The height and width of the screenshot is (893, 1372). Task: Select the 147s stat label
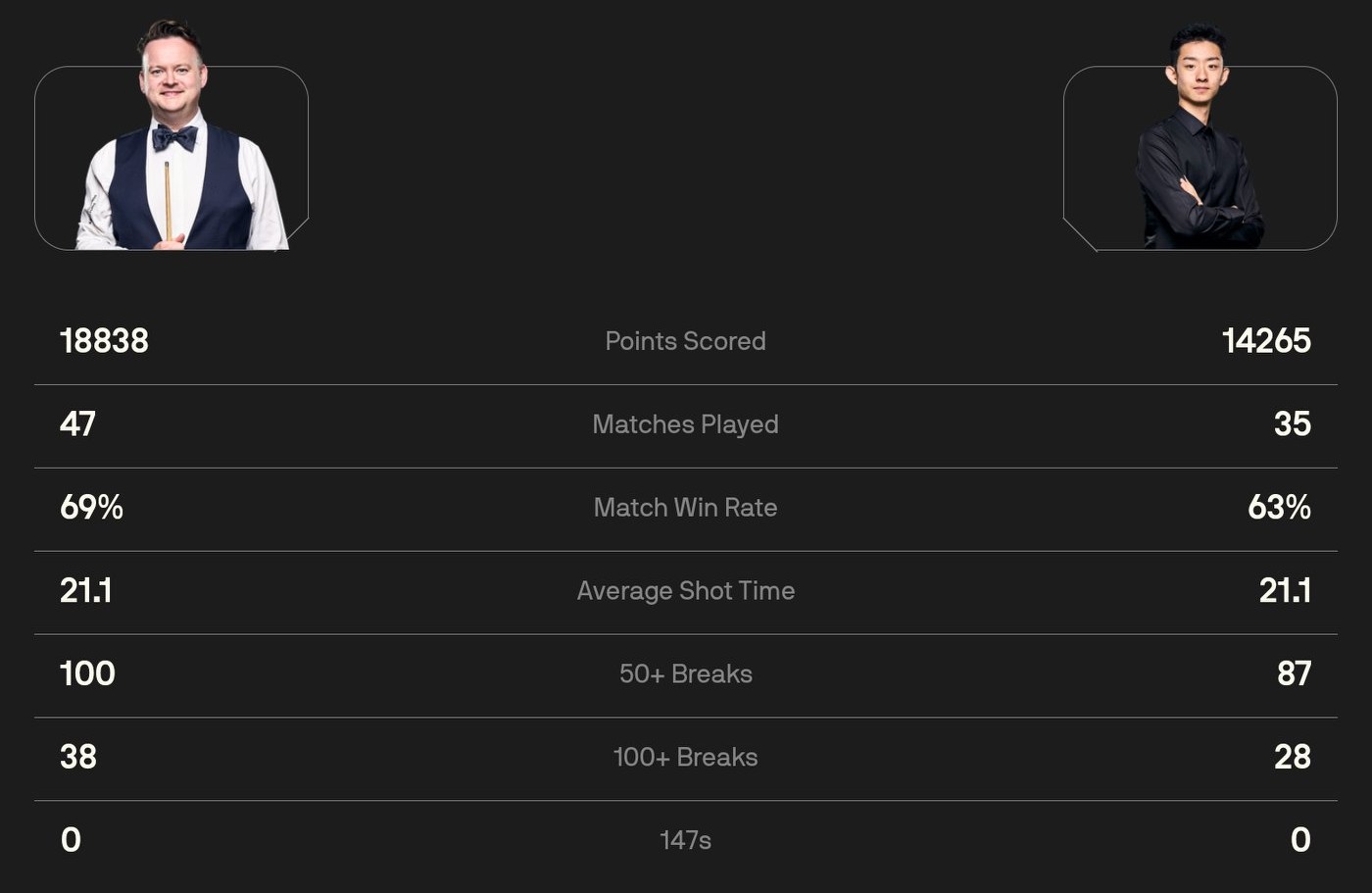[685, 840]
